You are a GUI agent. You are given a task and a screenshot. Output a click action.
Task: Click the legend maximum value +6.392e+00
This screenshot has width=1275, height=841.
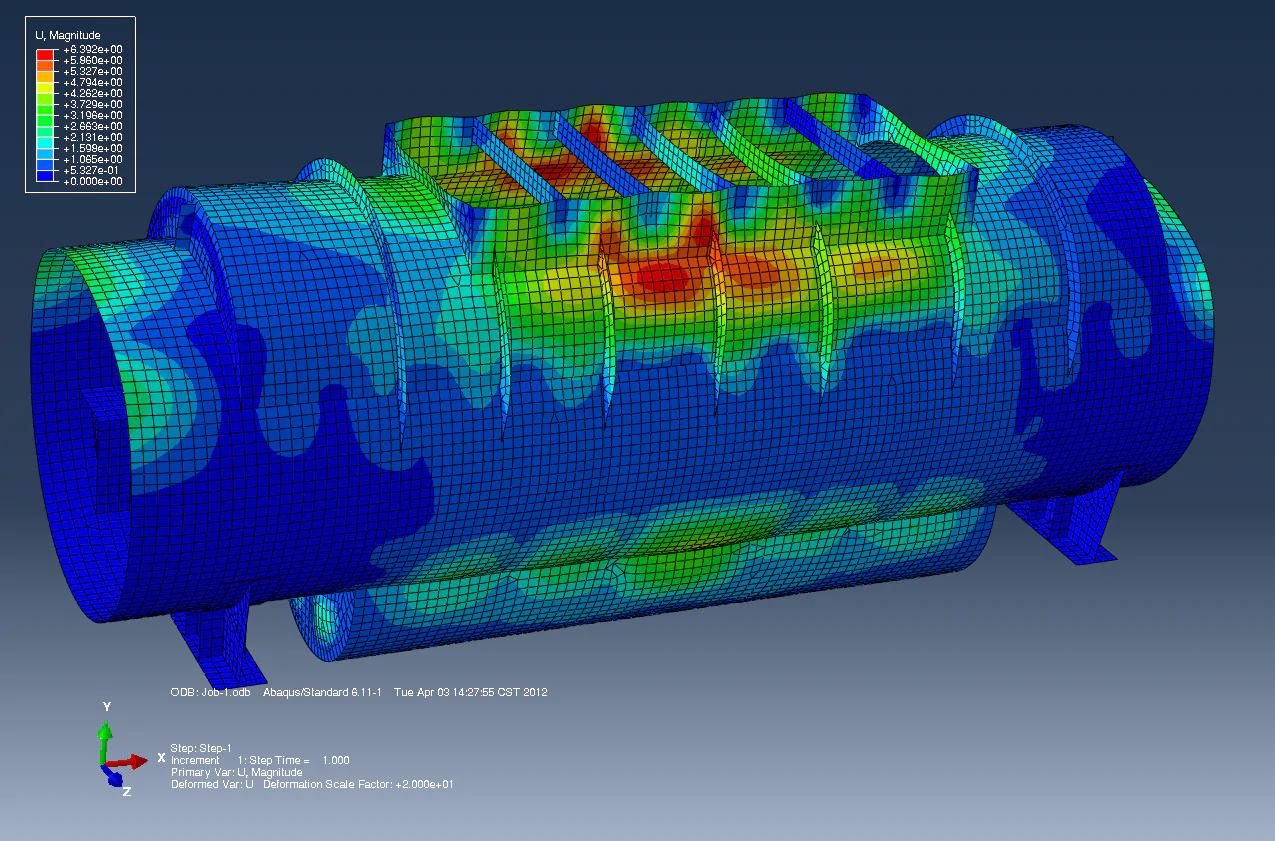[x=93, y=49]
